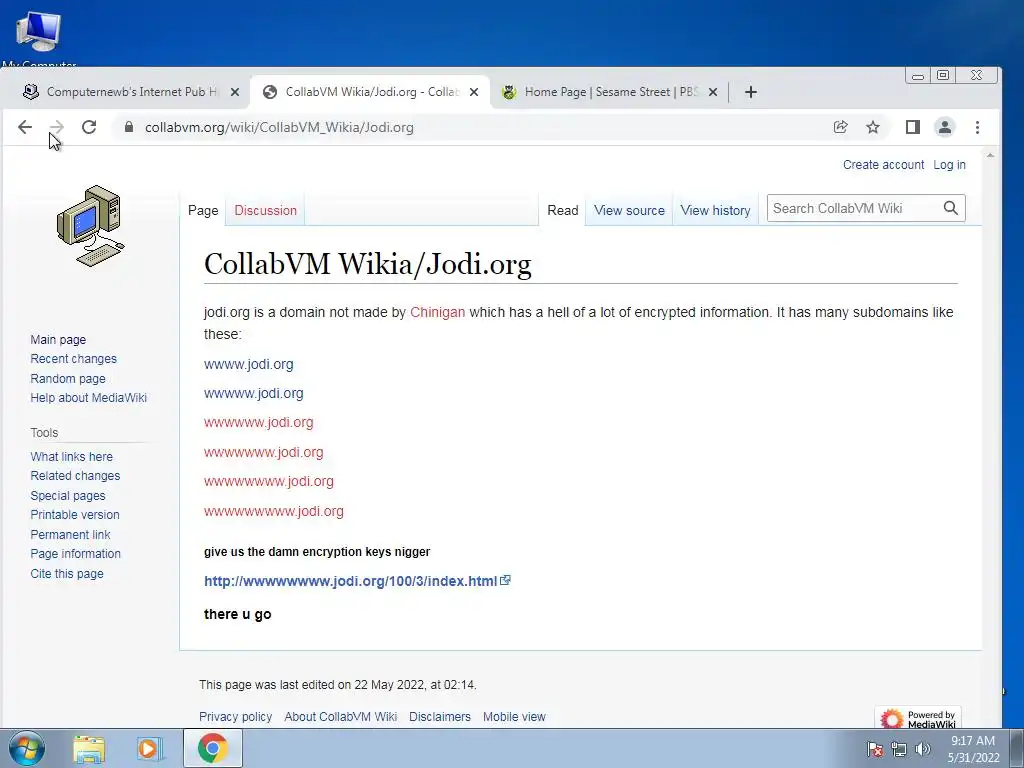Open Permanent link tool
The width and height of the screenshot is (1024, 768).
pos(70,534)
